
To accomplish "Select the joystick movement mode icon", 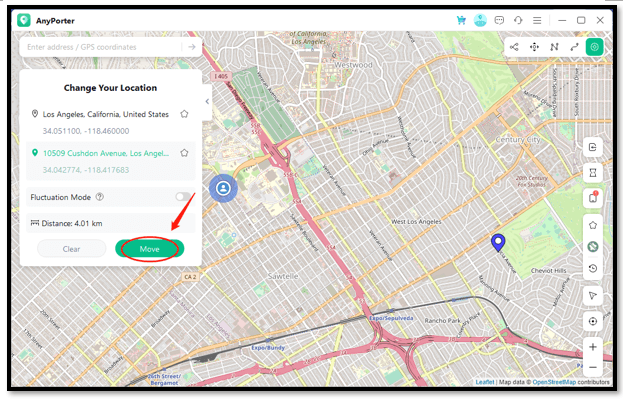I will [x=534, y=47].
